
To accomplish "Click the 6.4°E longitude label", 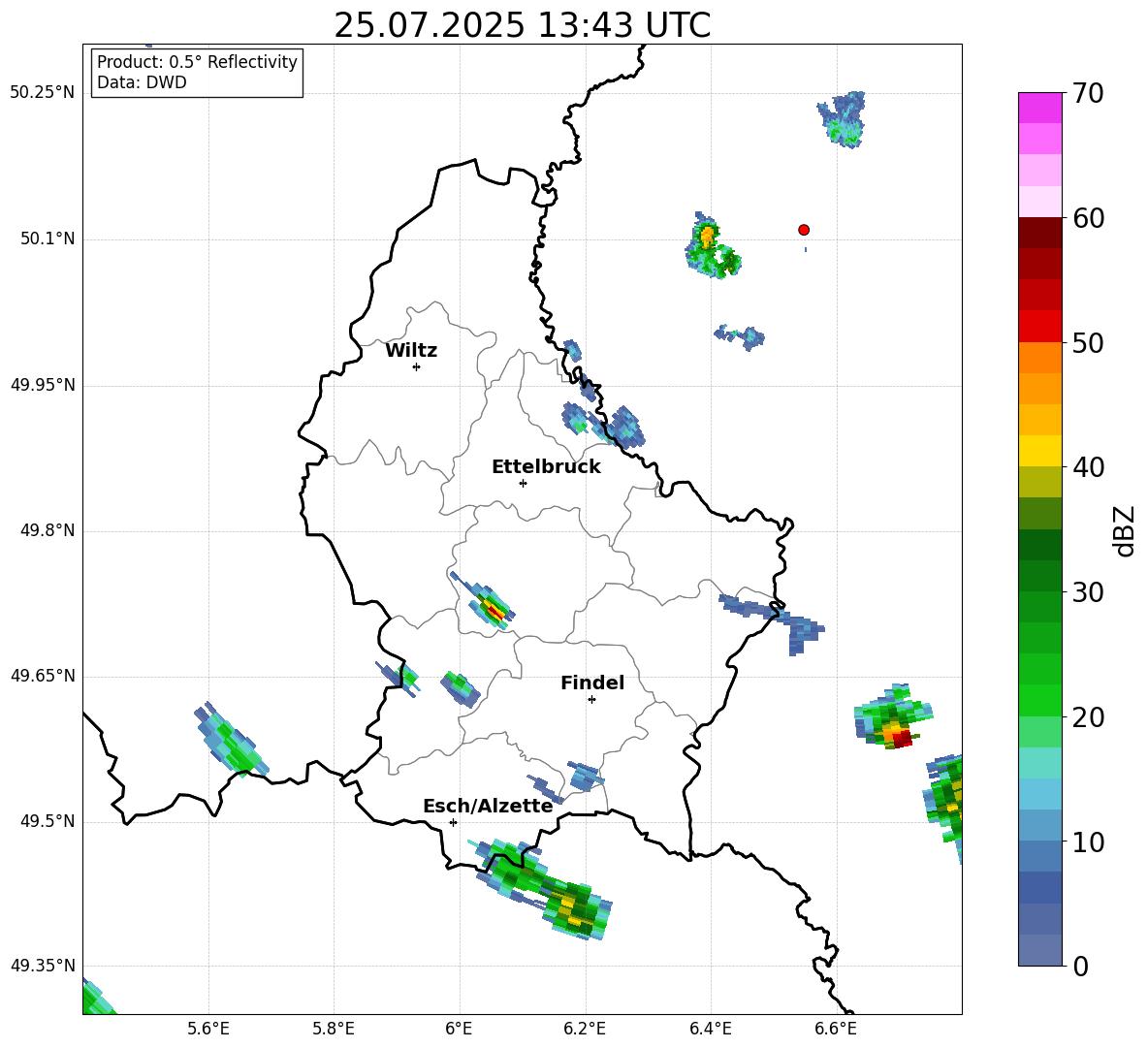I will pyautogui.click(x=710, y=1029).
